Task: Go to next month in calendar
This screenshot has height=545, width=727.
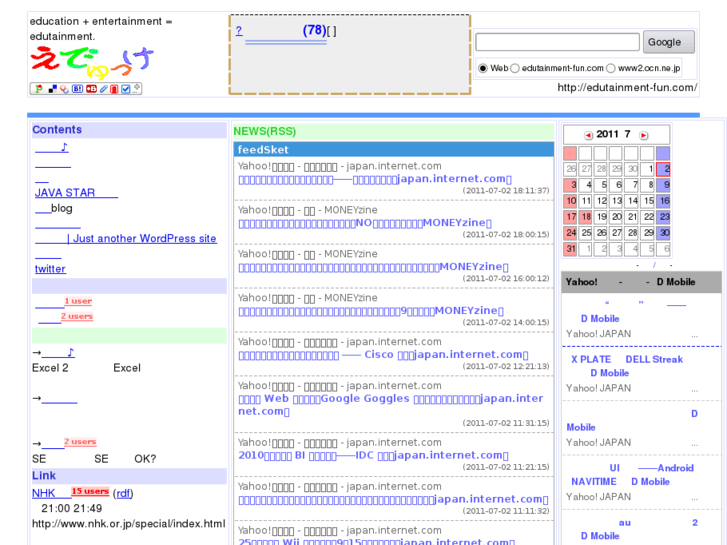Action: click(x=644, y=135)
